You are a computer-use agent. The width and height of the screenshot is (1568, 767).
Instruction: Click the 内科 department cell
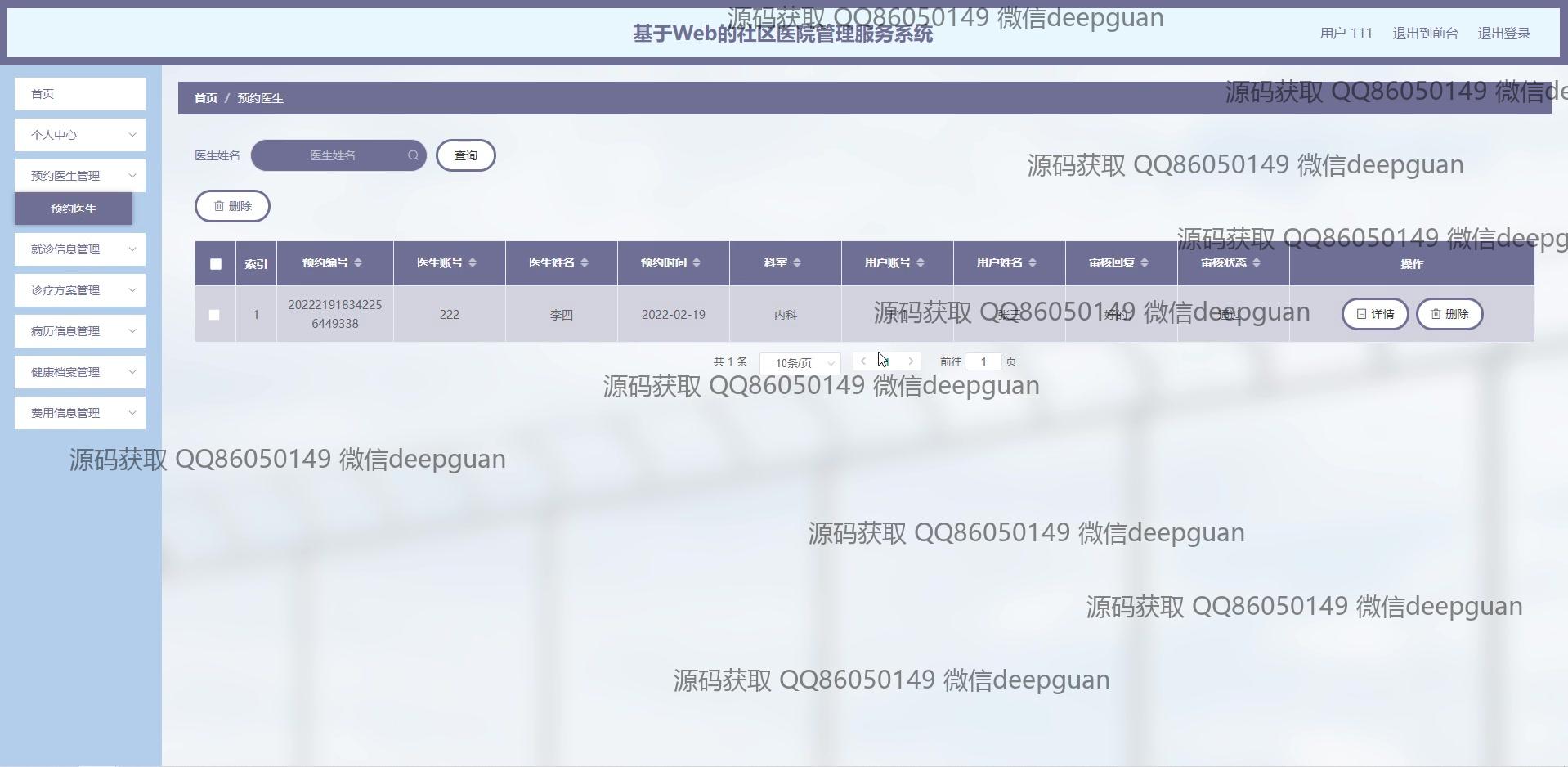coord(786,315)
